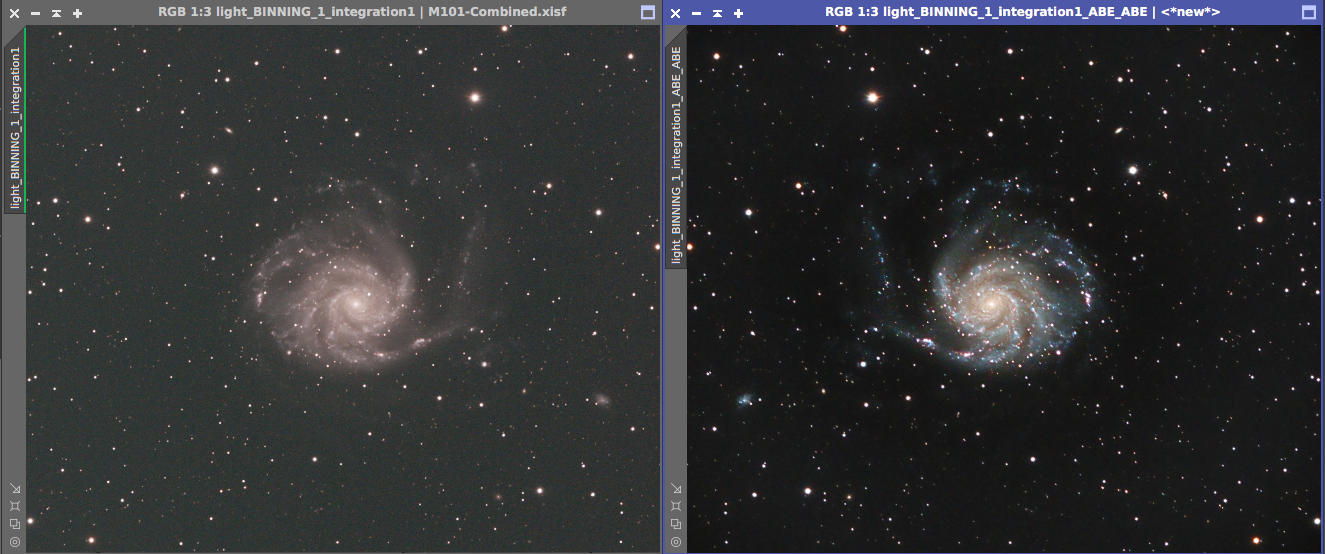
Task: Toggle the square maximize box of M101-Combined window
Action: (647, 13)
